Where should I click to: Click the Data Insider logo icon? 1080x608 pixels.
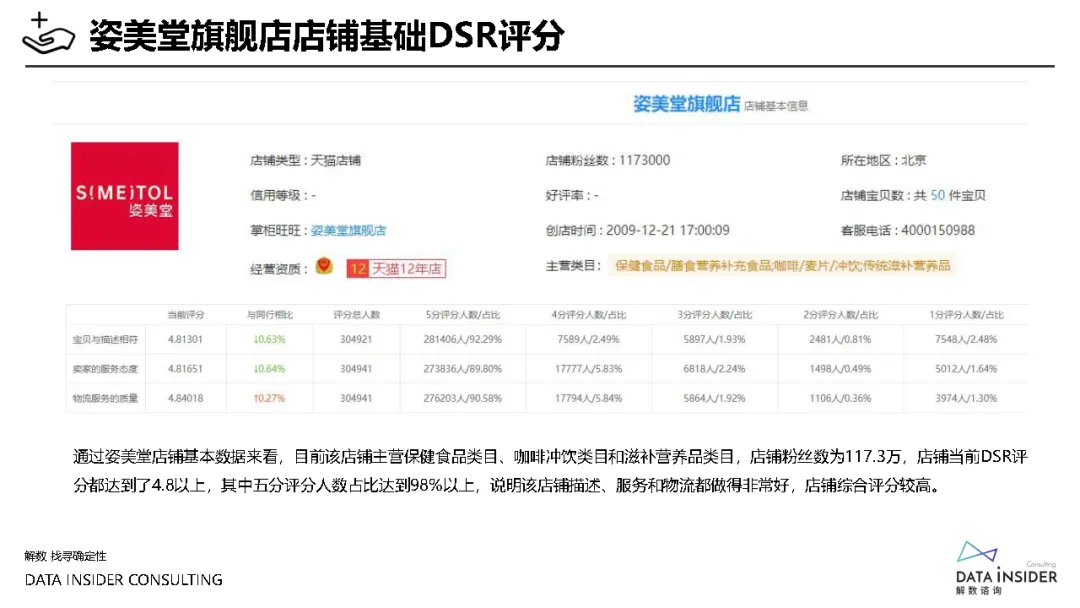point(977,552)
